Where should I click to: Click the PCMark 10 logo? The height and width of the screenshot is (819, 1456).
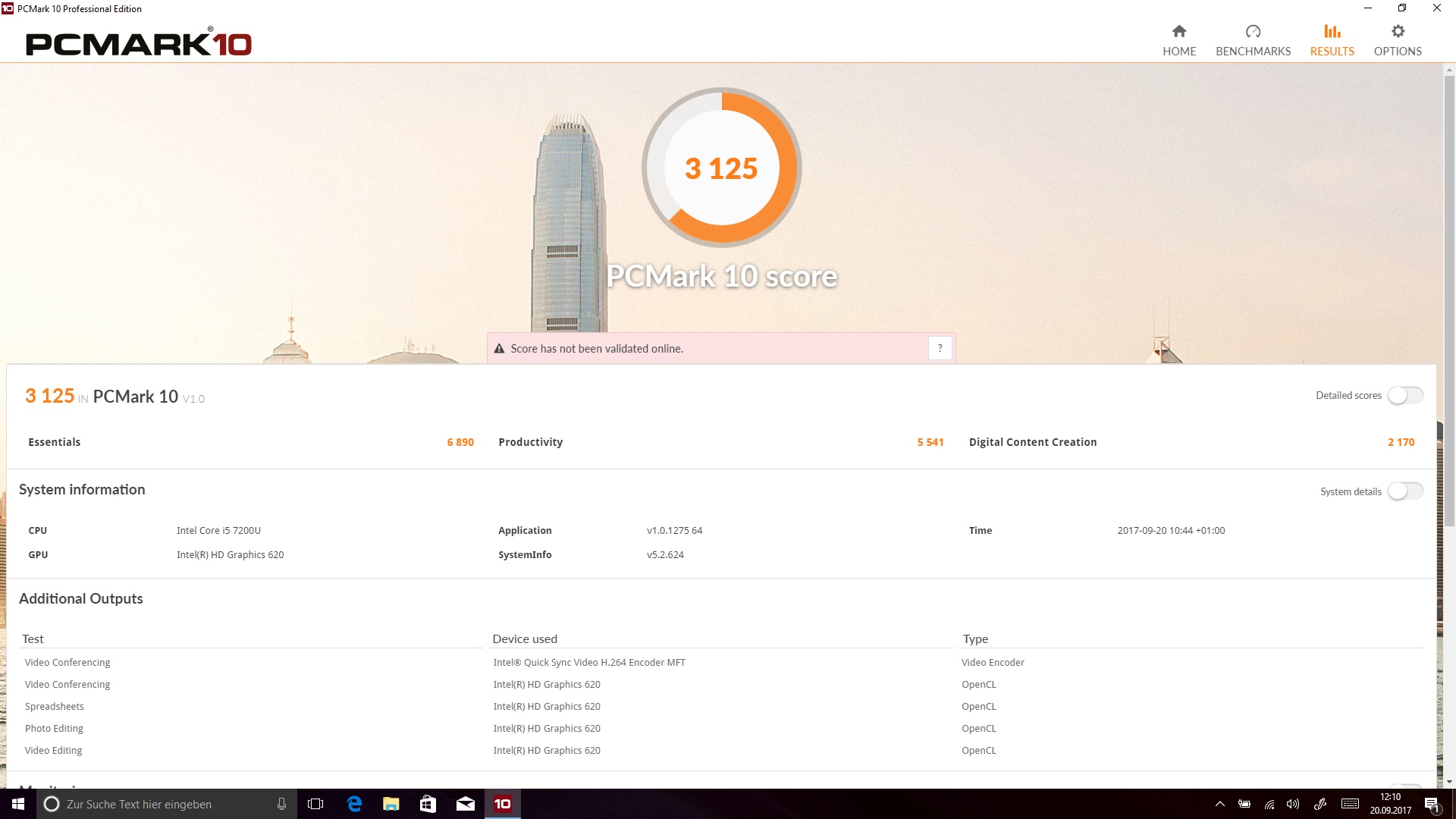pos(139,43)
